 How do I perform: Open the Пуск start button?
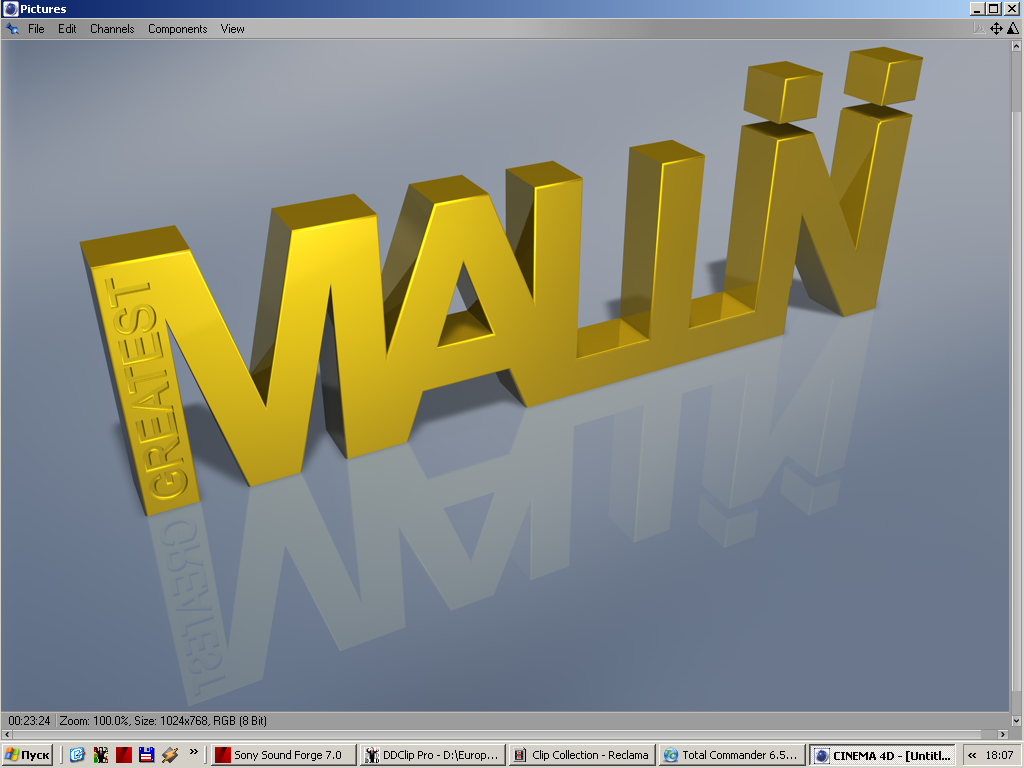coord(27,755)
